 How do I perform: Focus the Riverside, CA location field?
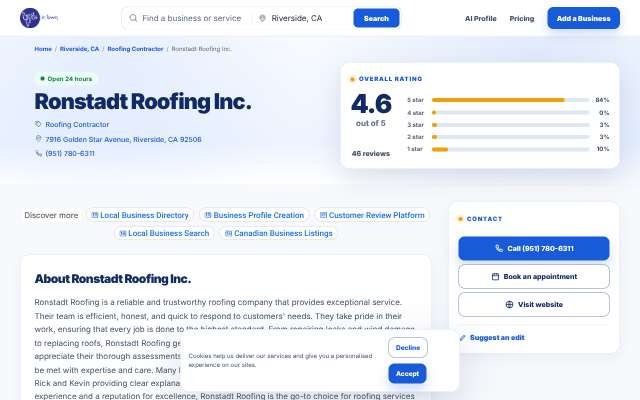[x=308, y=18]
